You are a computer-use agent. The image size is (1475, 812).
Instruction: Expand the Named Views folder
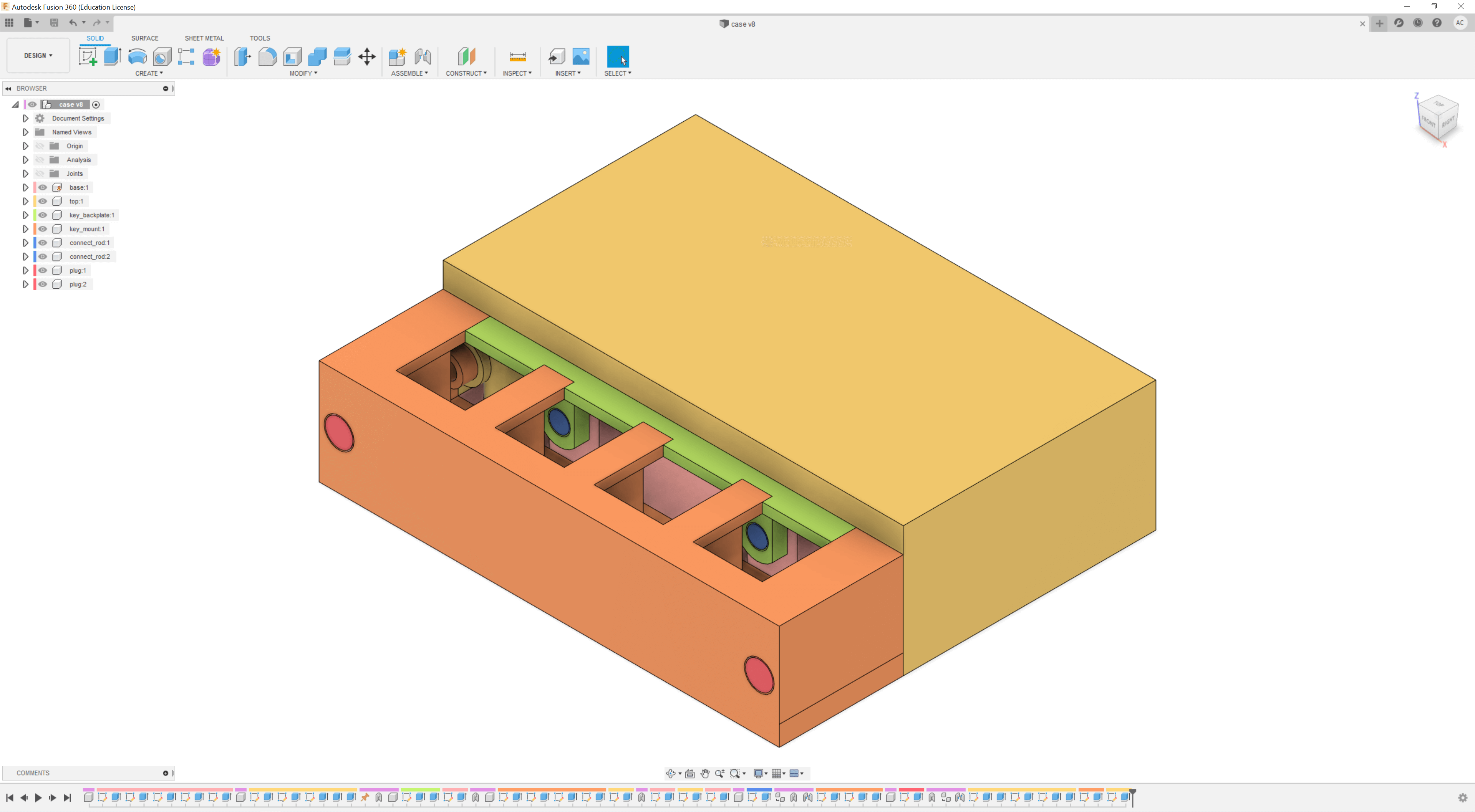click(x=25, y=132)
